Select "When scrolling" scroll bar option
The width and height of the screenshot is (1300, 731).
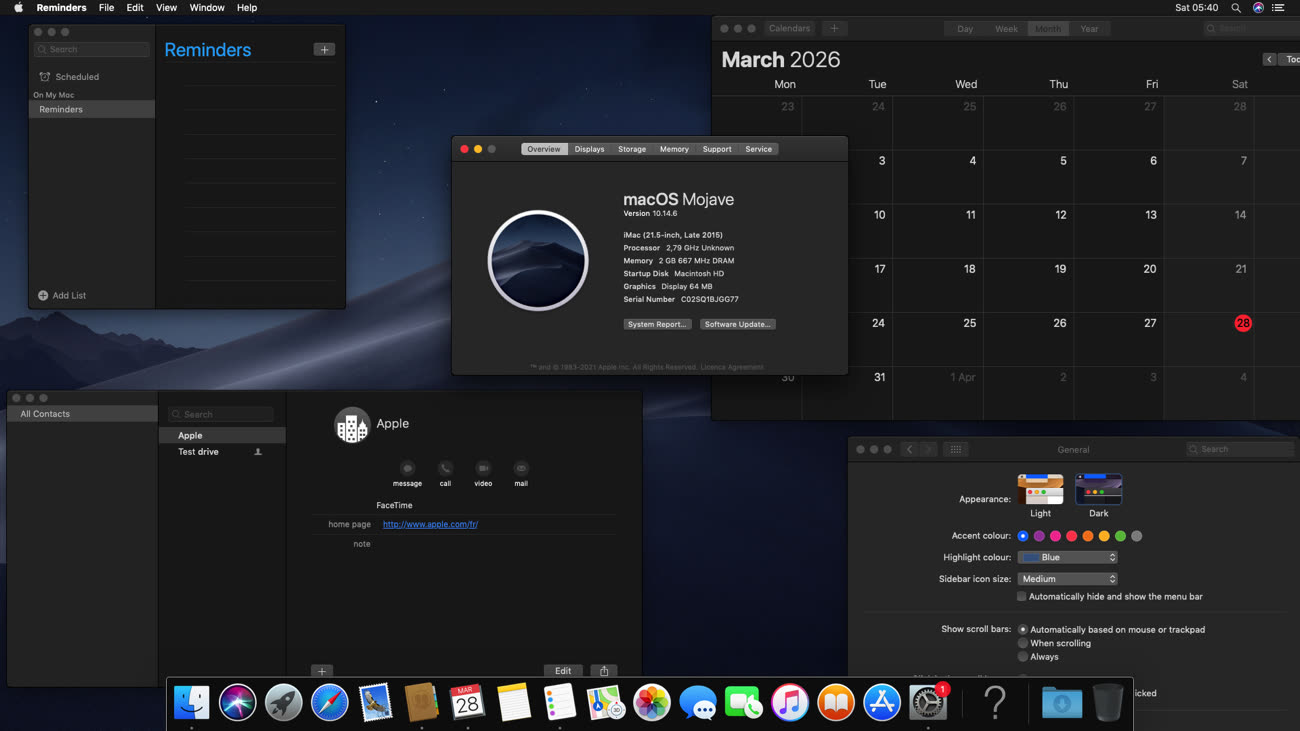[x=1023, y=643]
